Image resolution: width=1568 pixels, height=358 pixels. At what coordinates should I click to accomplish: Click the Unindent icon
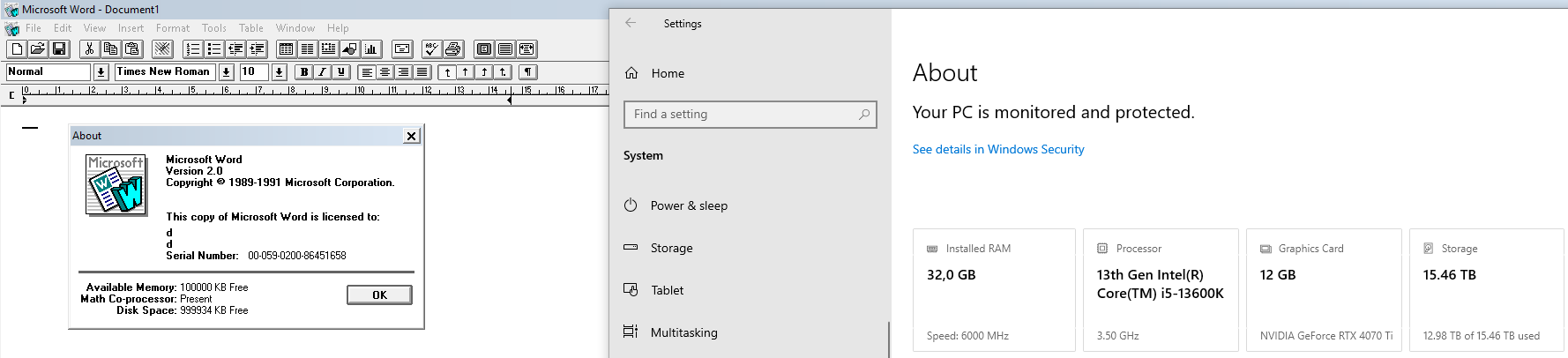[x=235, y=49]
